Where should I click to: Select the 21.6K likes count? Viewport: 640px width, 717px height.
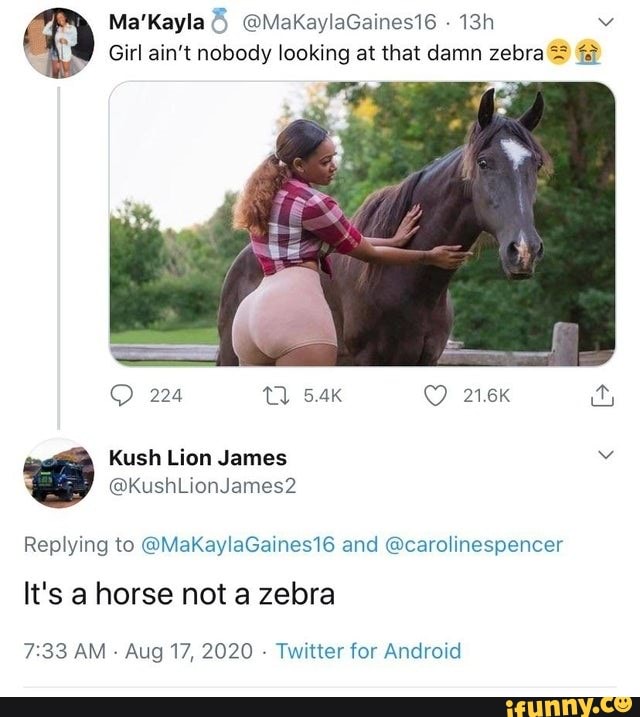coord(487,396)
